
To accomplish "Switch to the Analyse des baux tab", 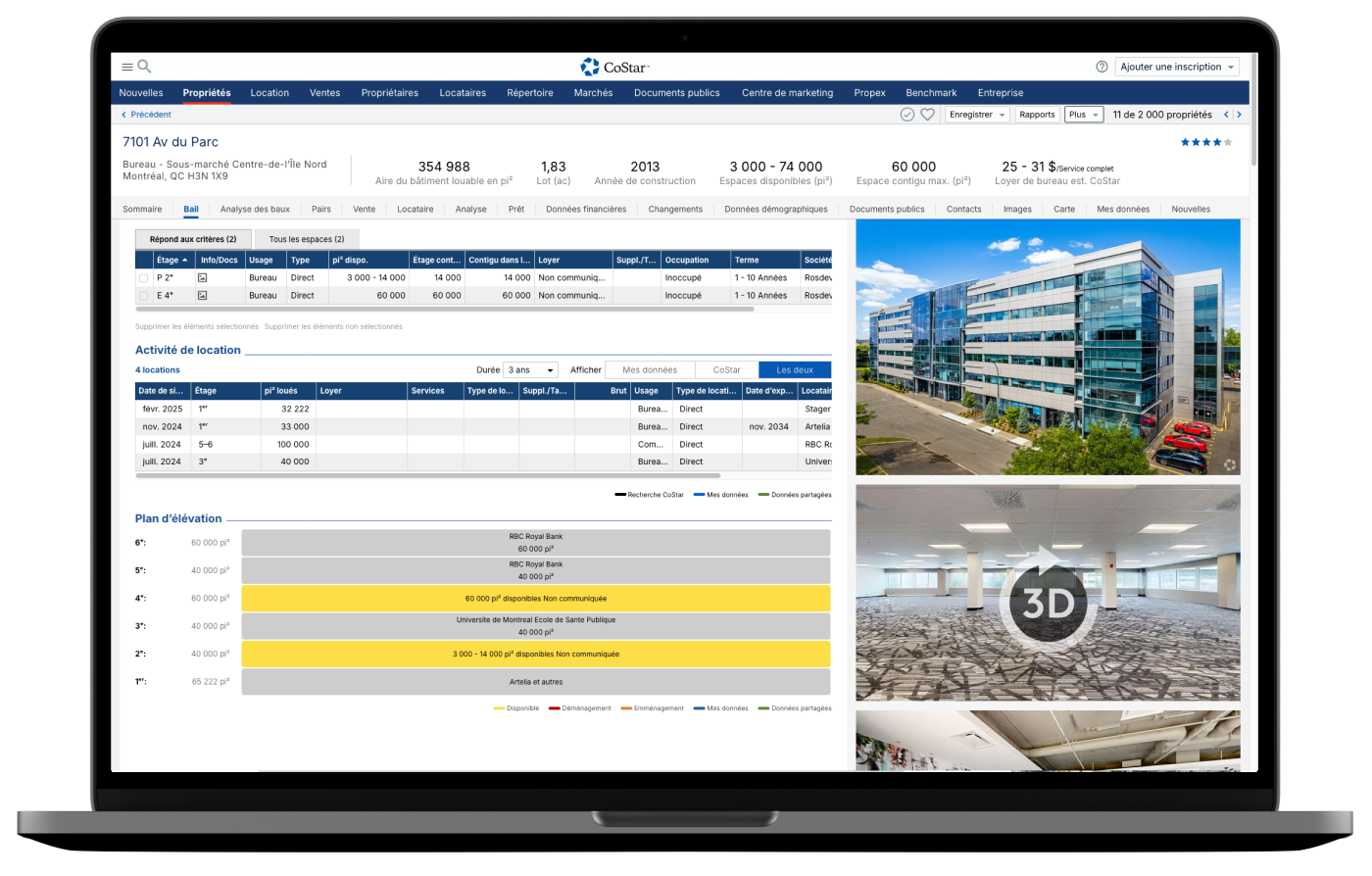I will (x=255, y=209).
